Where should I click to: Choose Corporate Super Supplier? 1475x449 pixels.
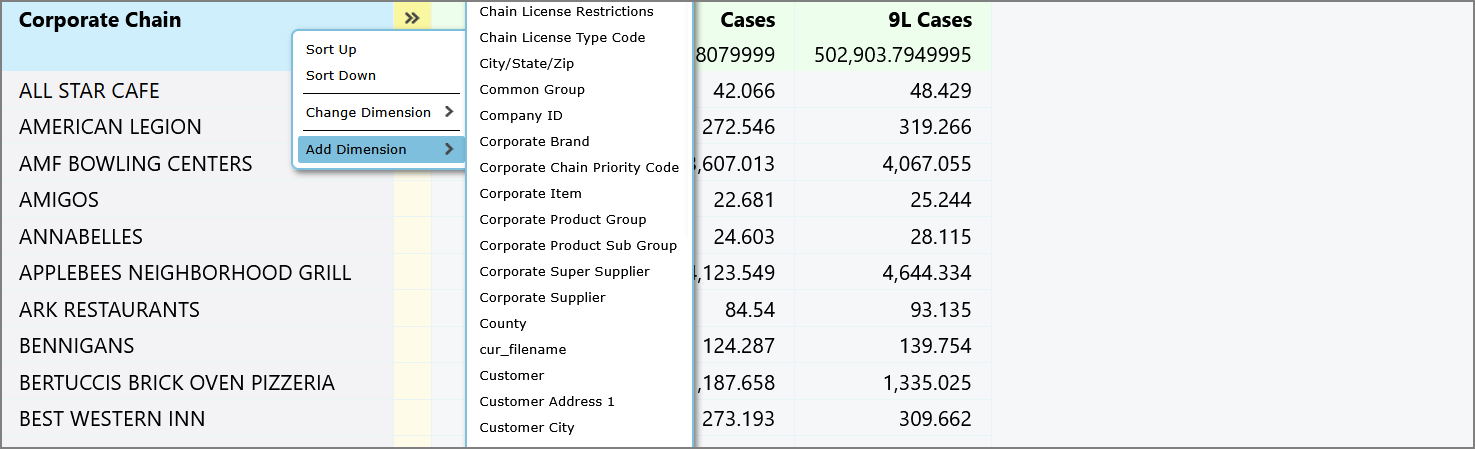[x=564, y=272]
